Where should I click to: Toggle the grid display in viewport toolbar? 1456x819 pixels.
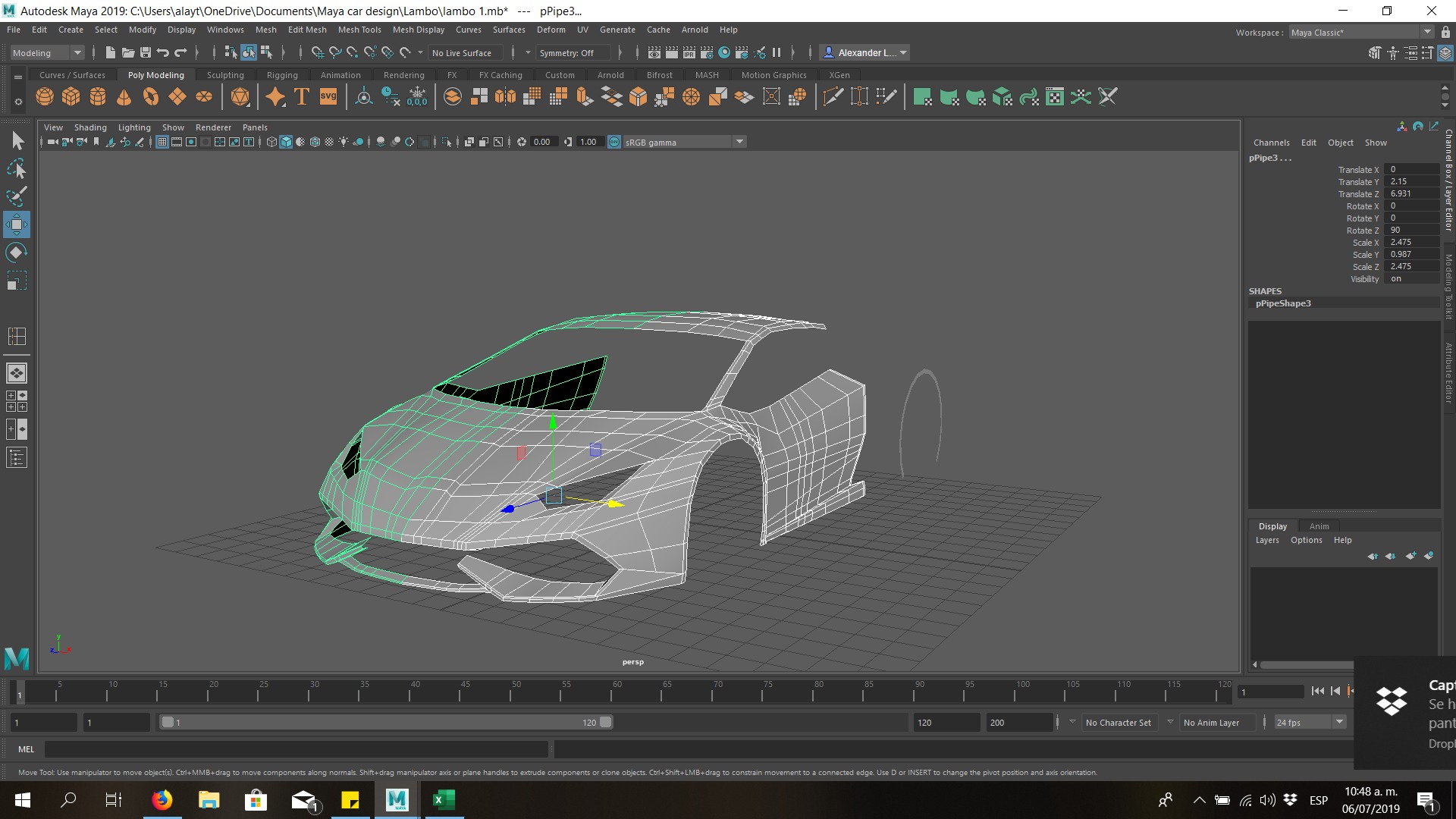[x=162, y=142]
